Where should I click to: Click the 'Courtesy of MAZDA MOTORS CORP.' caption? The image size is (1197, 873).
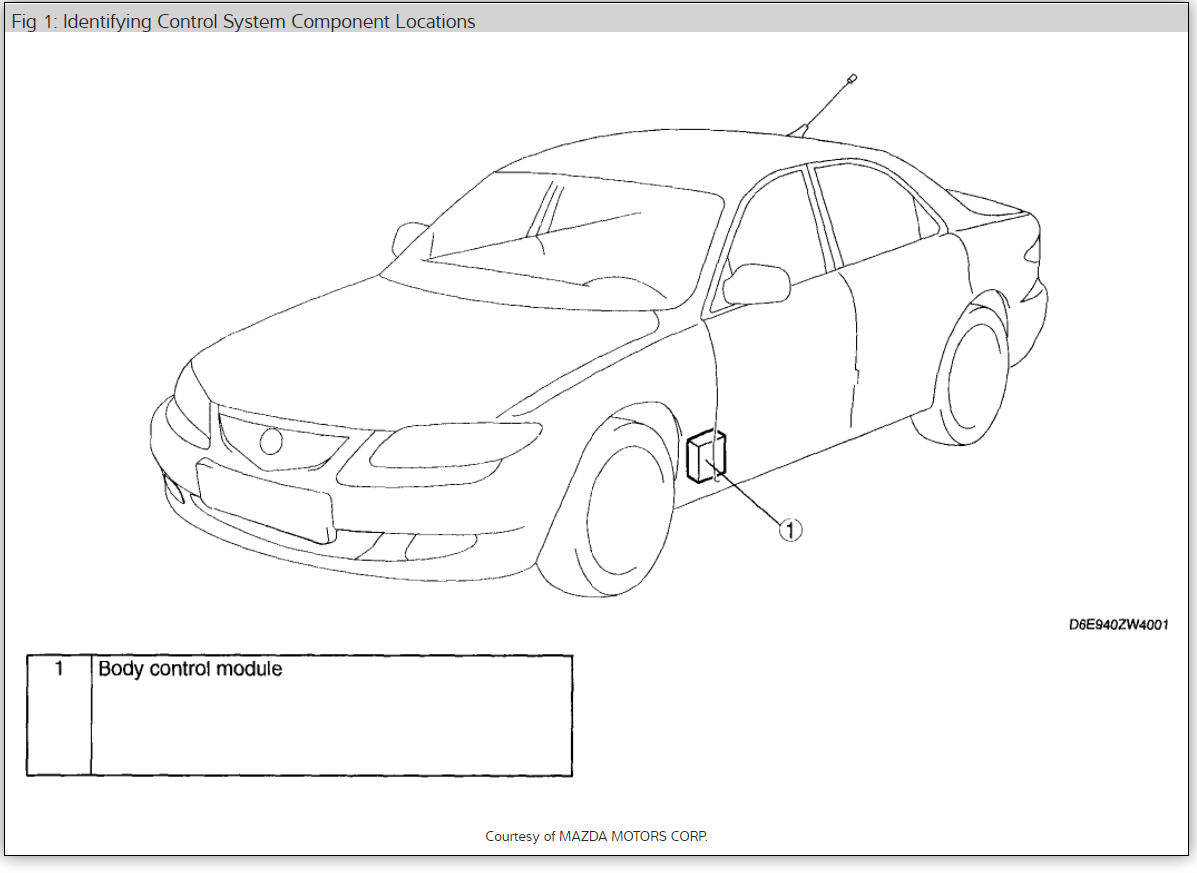(x=596, y=836)
